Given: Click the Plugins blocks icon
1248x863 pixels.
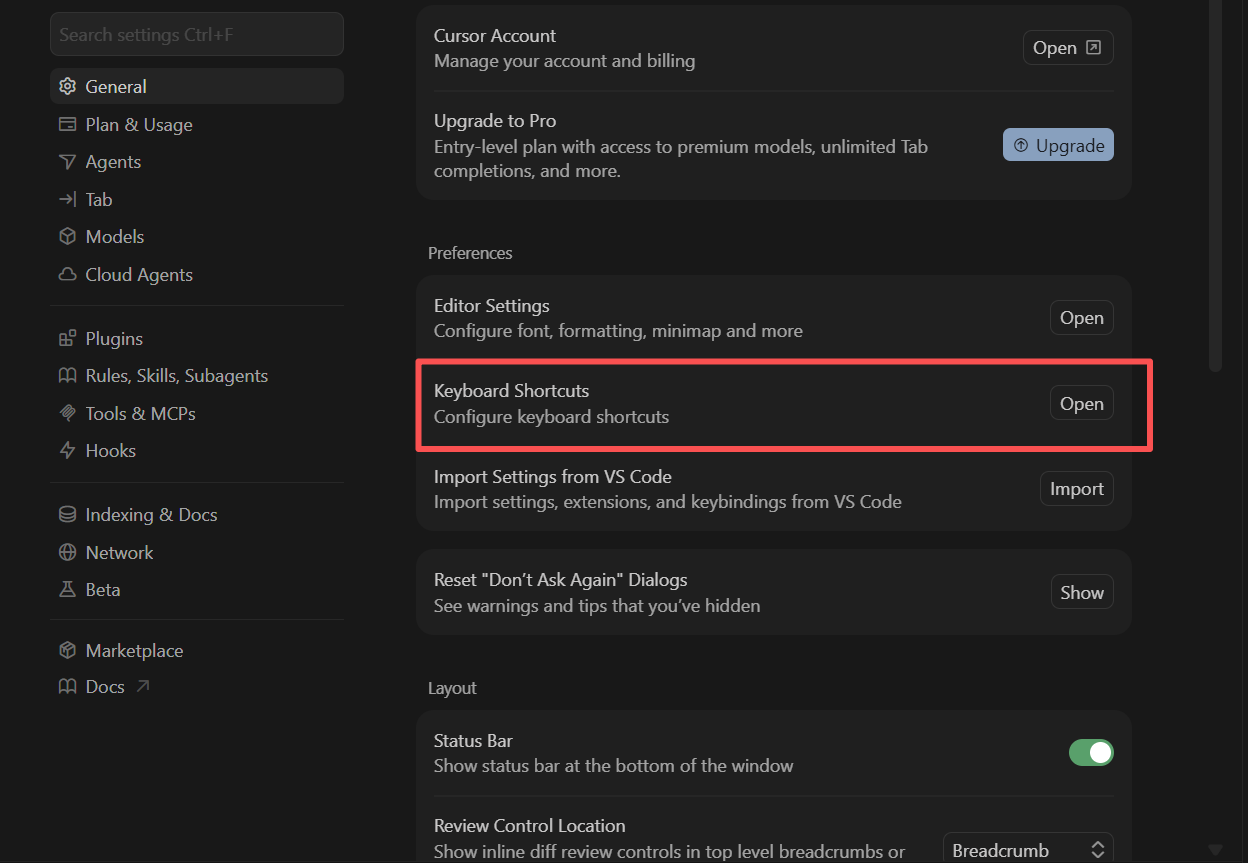Looking at the screenshot, I should (x=67, y=338).
